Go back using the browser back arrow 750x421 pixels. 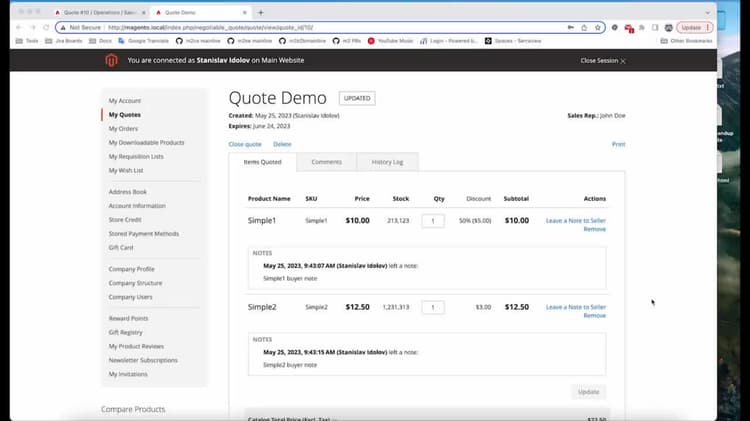(19, 27)
